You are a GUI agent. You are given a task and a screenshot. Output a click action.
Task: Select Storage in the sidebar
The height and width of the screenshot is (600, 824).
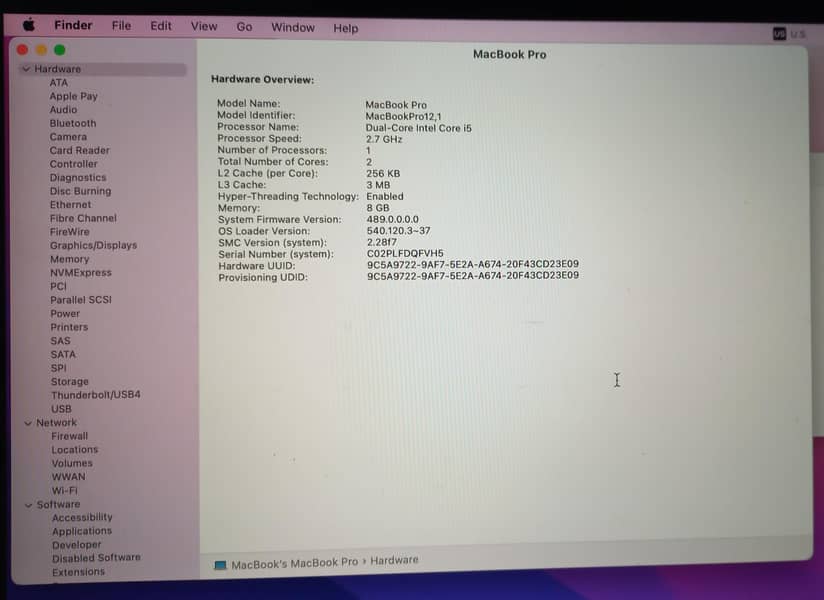click(70, 382)
